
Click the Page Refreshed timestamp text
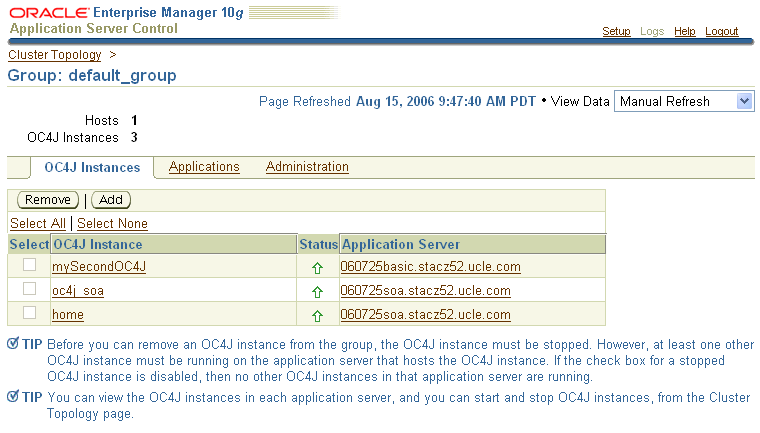397,101
